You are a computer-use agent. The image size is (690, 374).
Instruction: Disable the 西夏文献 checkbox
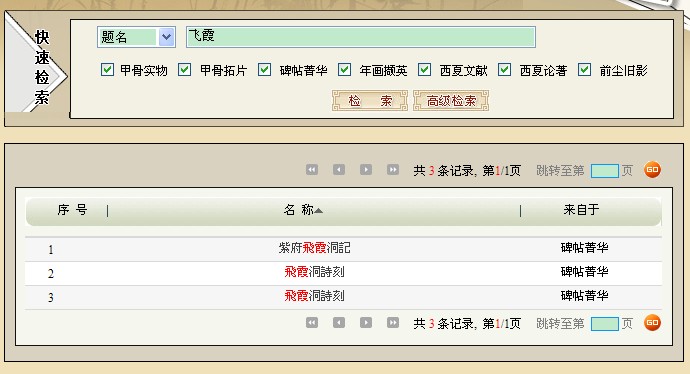click(424, 70)
